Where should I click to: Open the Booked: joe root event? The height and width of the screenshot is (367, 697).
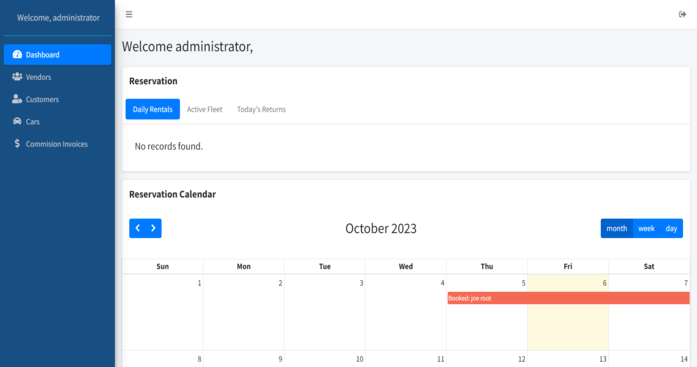pos(568,298)
